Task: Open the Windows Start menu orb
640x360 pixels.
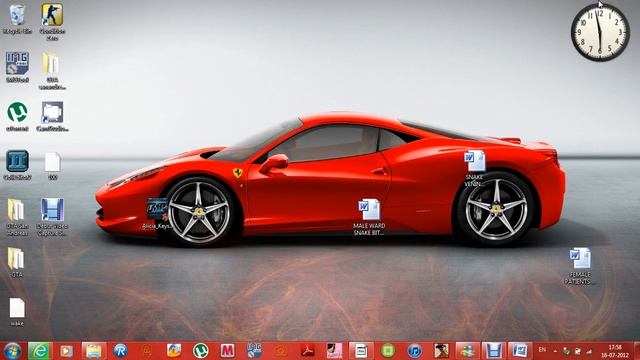Action: click(x=12, y=351)
